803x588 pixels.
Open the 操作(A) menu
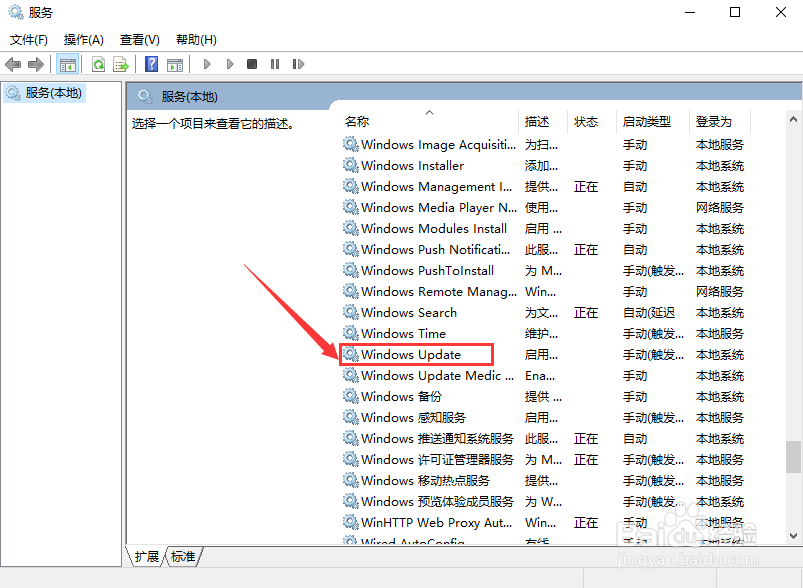83,39
